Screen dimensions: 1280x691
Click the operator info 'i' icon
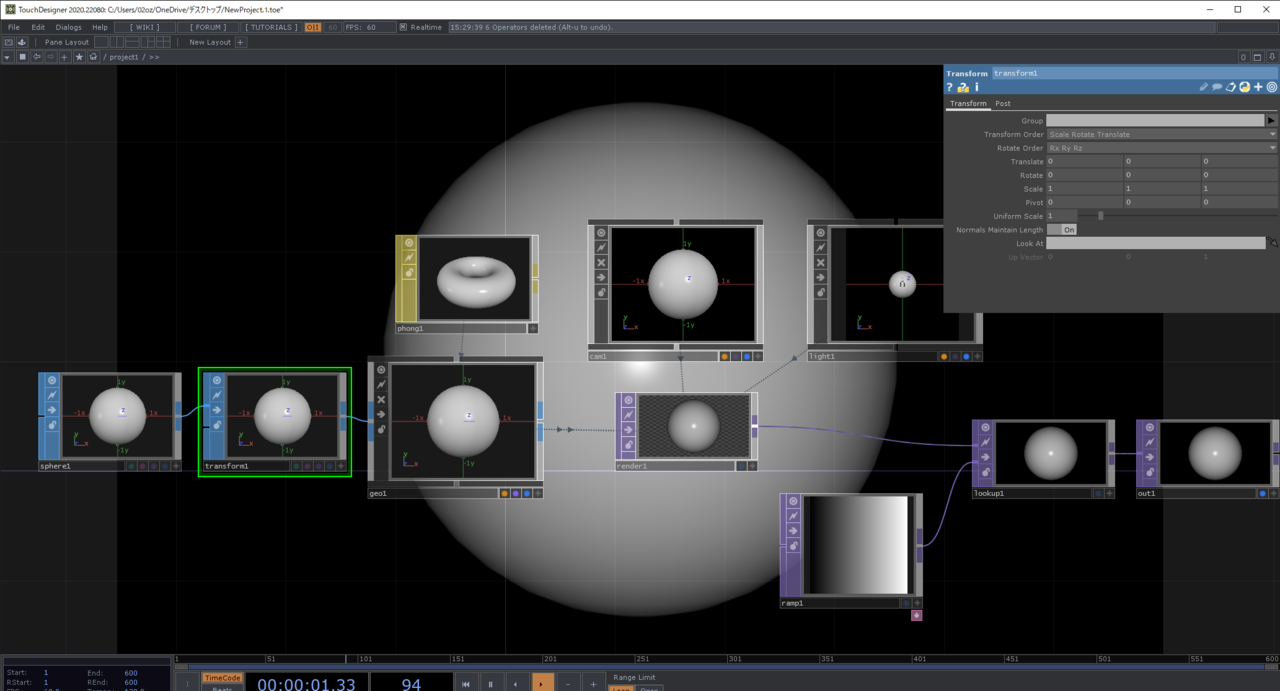tap(977, 88)
